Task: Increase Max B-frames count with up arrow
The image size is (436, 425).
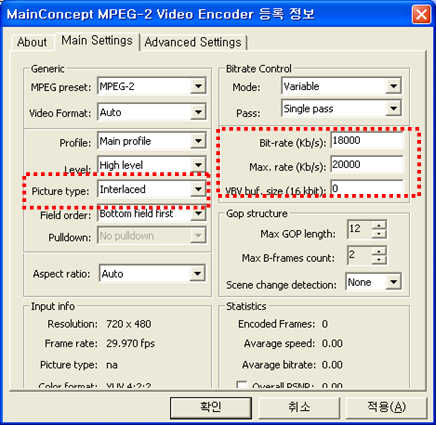Action: [379, 251]
